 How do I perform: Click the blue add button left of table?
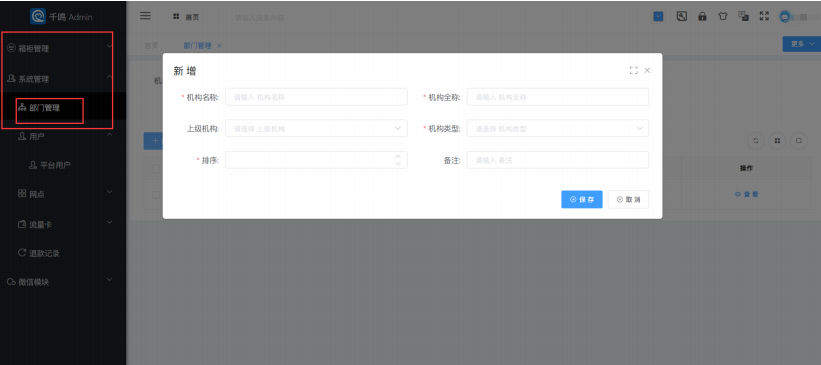153,141
